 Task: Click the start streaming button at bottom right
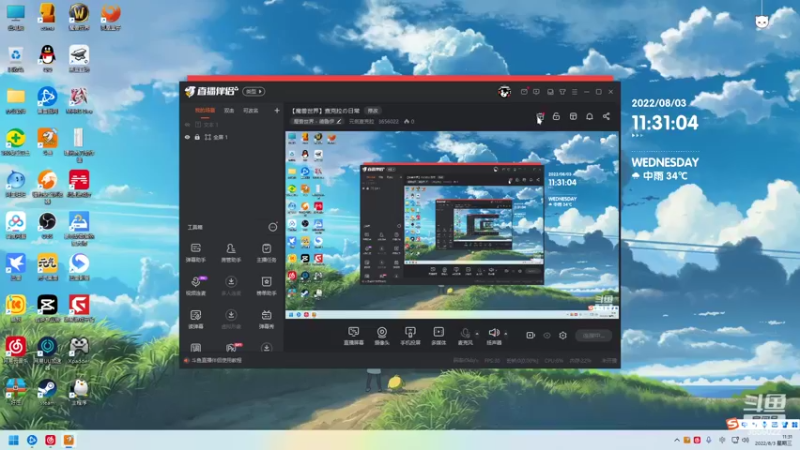(x=593, y=336)
